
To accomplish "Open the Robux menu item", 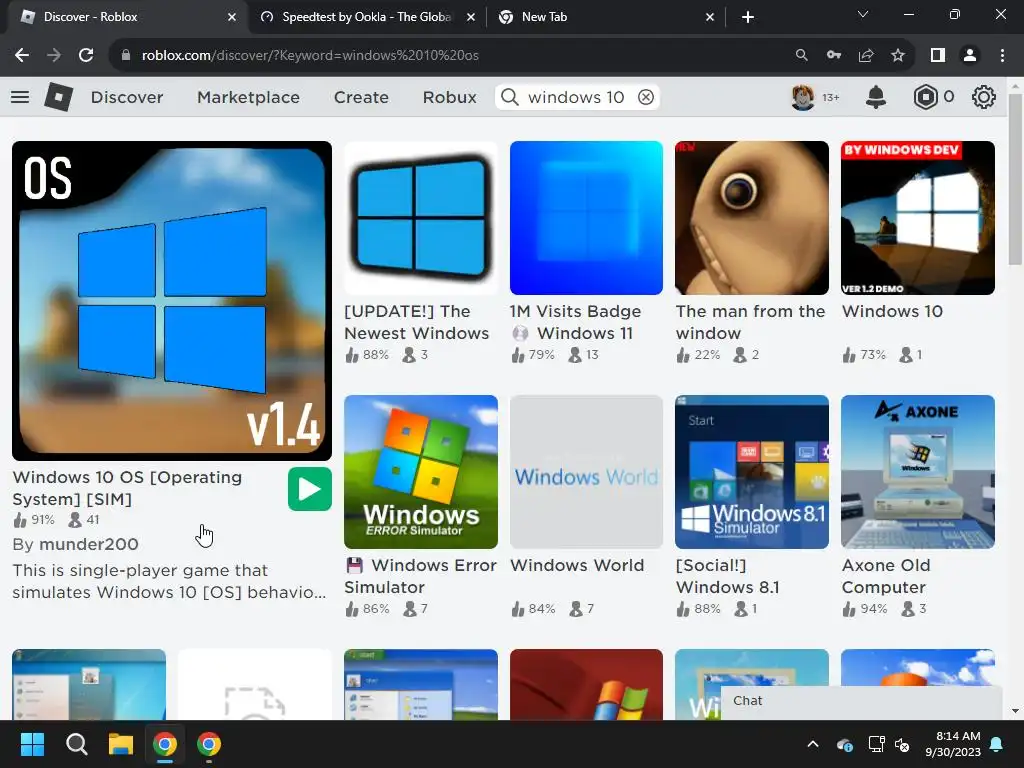I will 449,97.
